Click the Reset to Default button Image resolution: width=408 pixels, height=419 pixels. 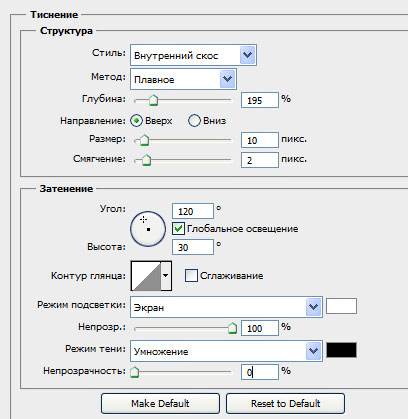[285, 404]
